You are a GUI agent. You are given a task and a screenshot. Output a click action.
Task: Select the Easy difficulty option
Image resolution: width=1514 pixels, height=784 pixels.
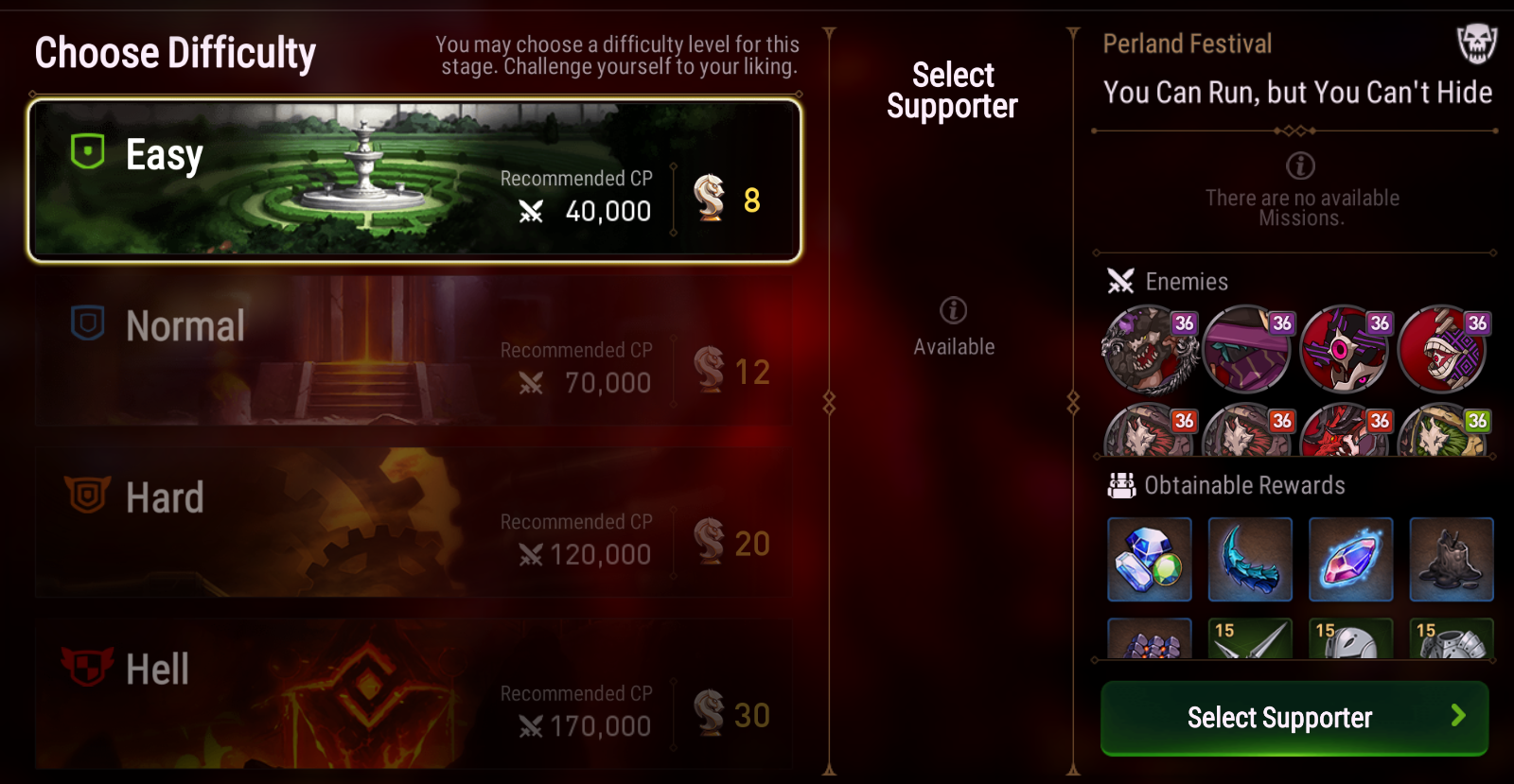point(414,180)
